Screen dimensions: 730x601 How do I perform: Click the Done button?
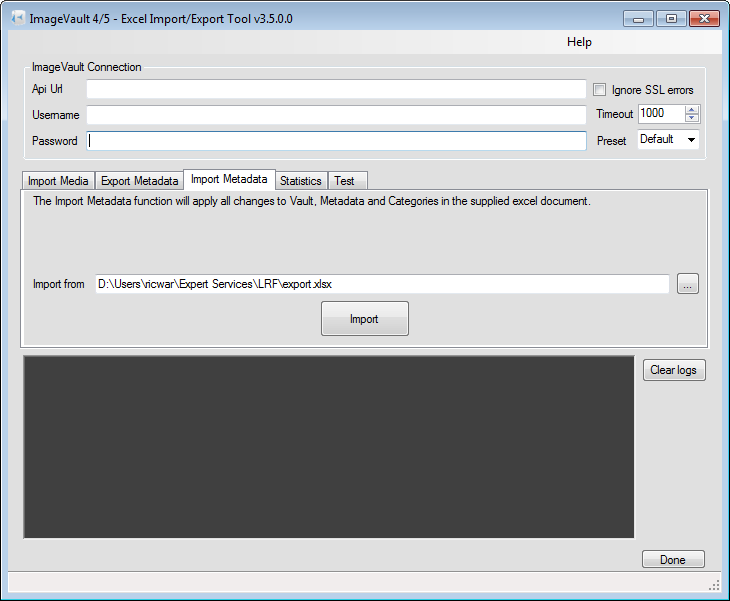click(673, 559)
